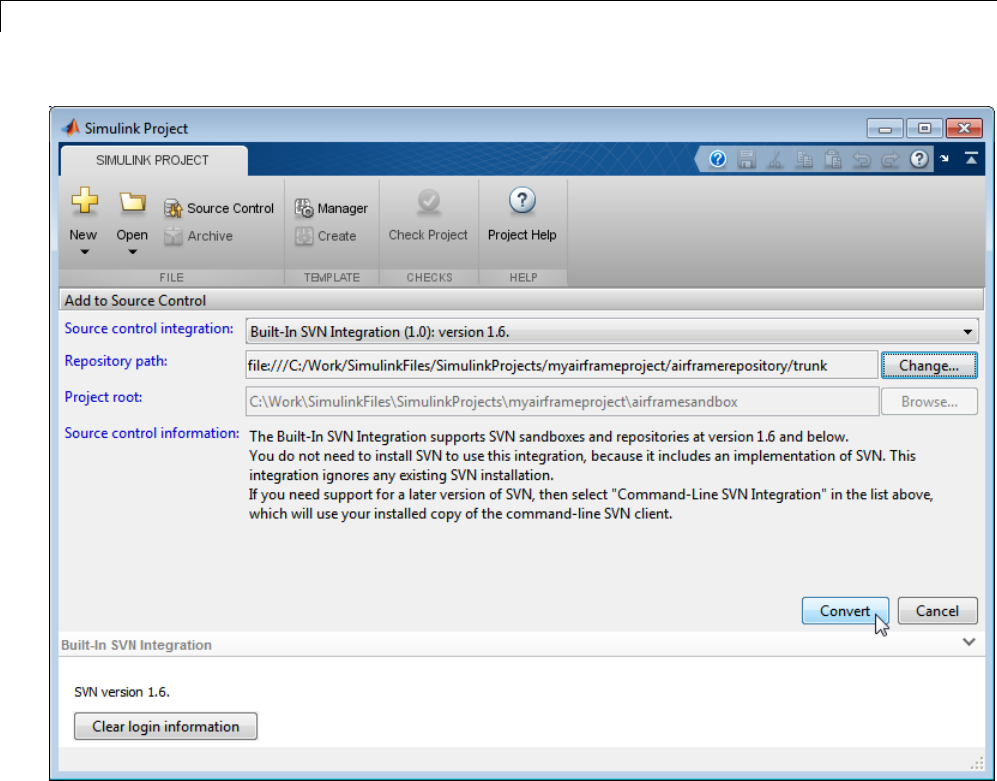The image size is (997, 781).
Task: Expand the New dropdown arrow
Action: pos(84,252)
